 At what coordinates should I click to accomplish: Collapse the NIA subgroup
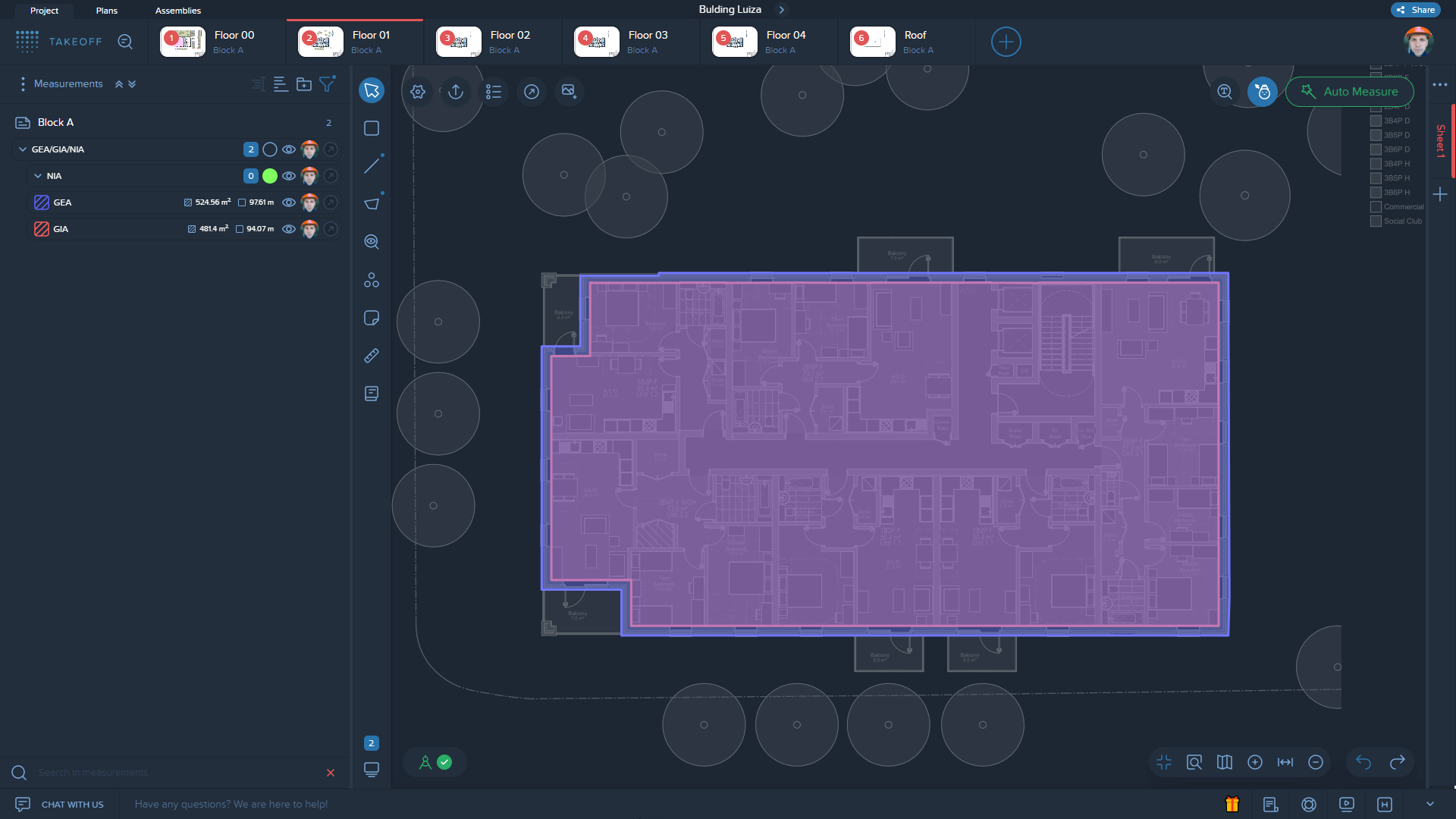click(x=38, y=176)
